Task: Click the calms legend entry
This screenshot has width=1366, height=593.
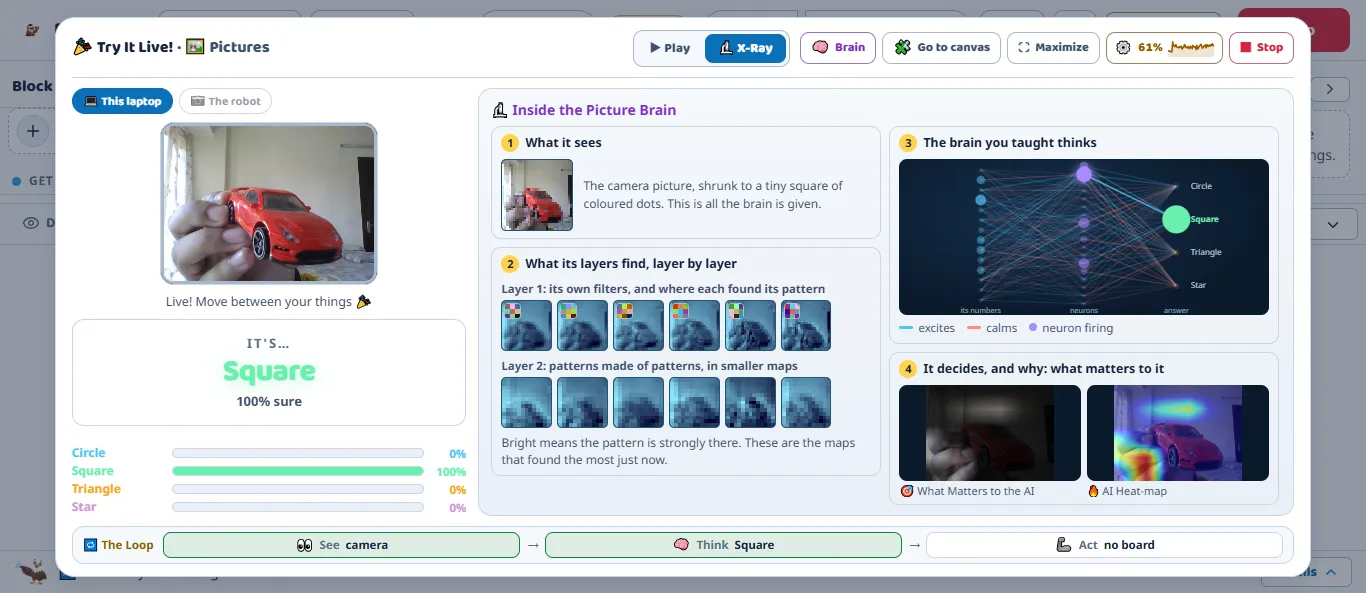Action: click(x=992, y=328)
